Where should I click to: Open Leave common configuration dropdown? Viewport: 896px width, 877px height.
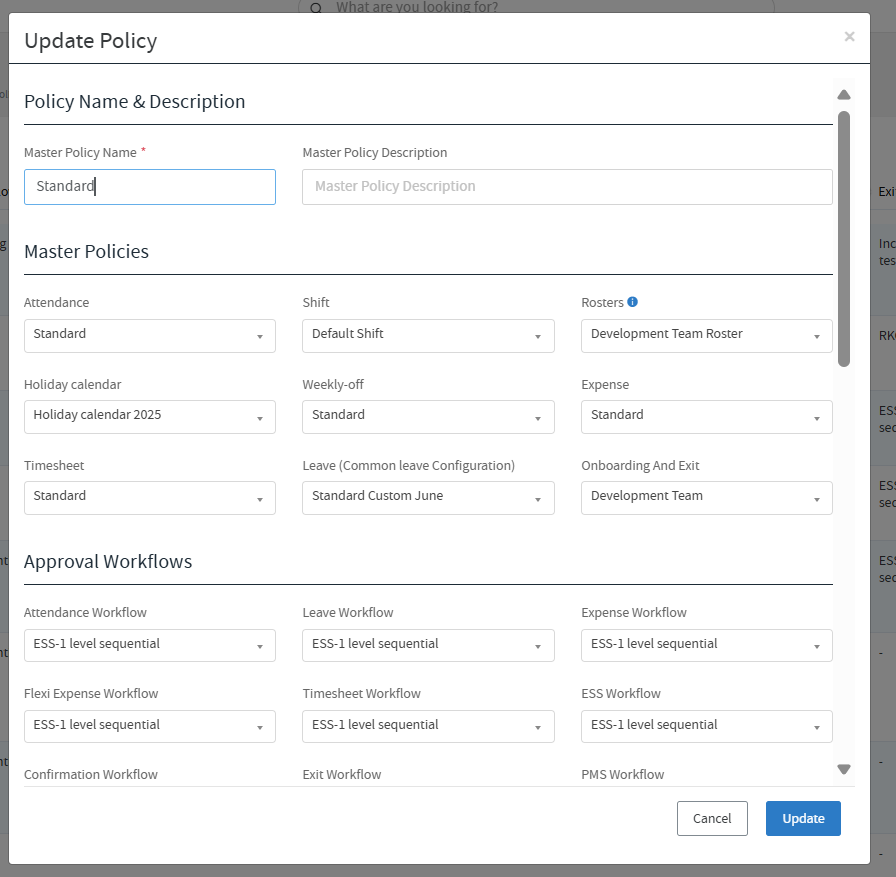[428, 497]
